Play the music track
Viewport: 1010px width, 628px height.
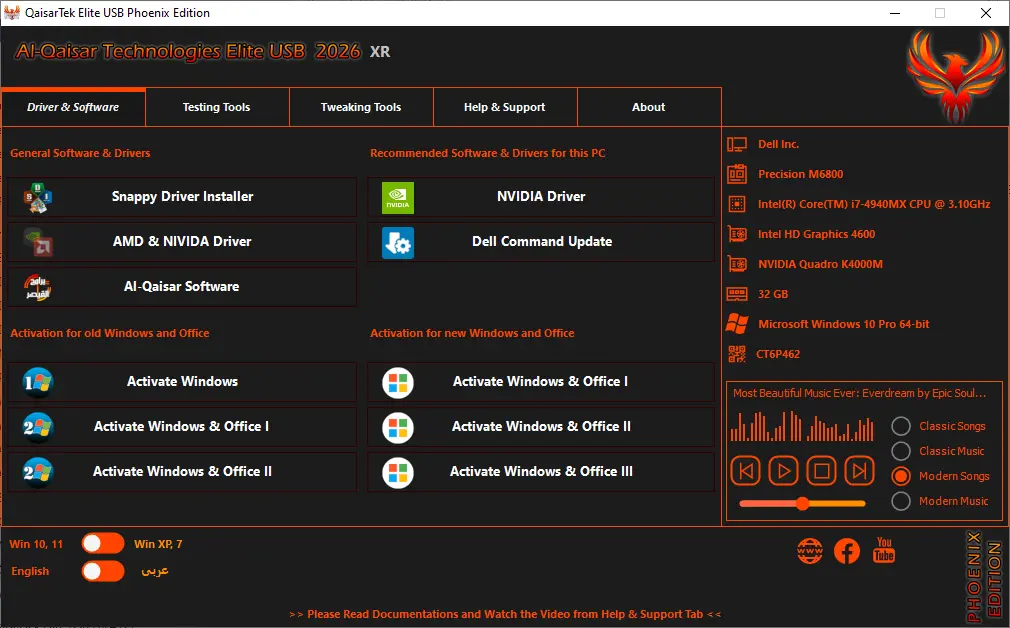783,471
